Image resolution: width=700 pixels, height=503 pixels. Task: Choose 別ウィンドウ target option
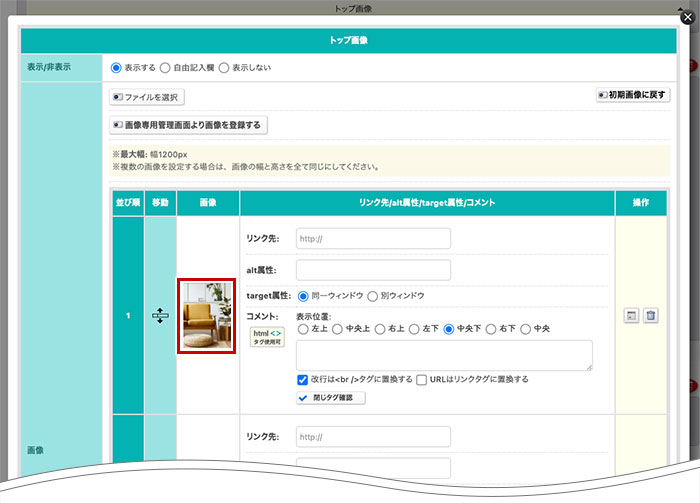375,296
